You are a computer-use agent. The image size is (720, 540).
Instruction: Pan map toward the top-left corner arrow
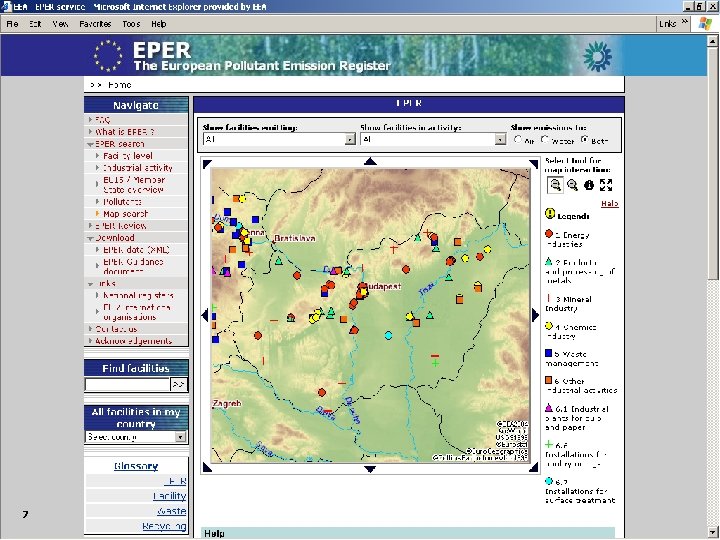(x=207, y=163)
